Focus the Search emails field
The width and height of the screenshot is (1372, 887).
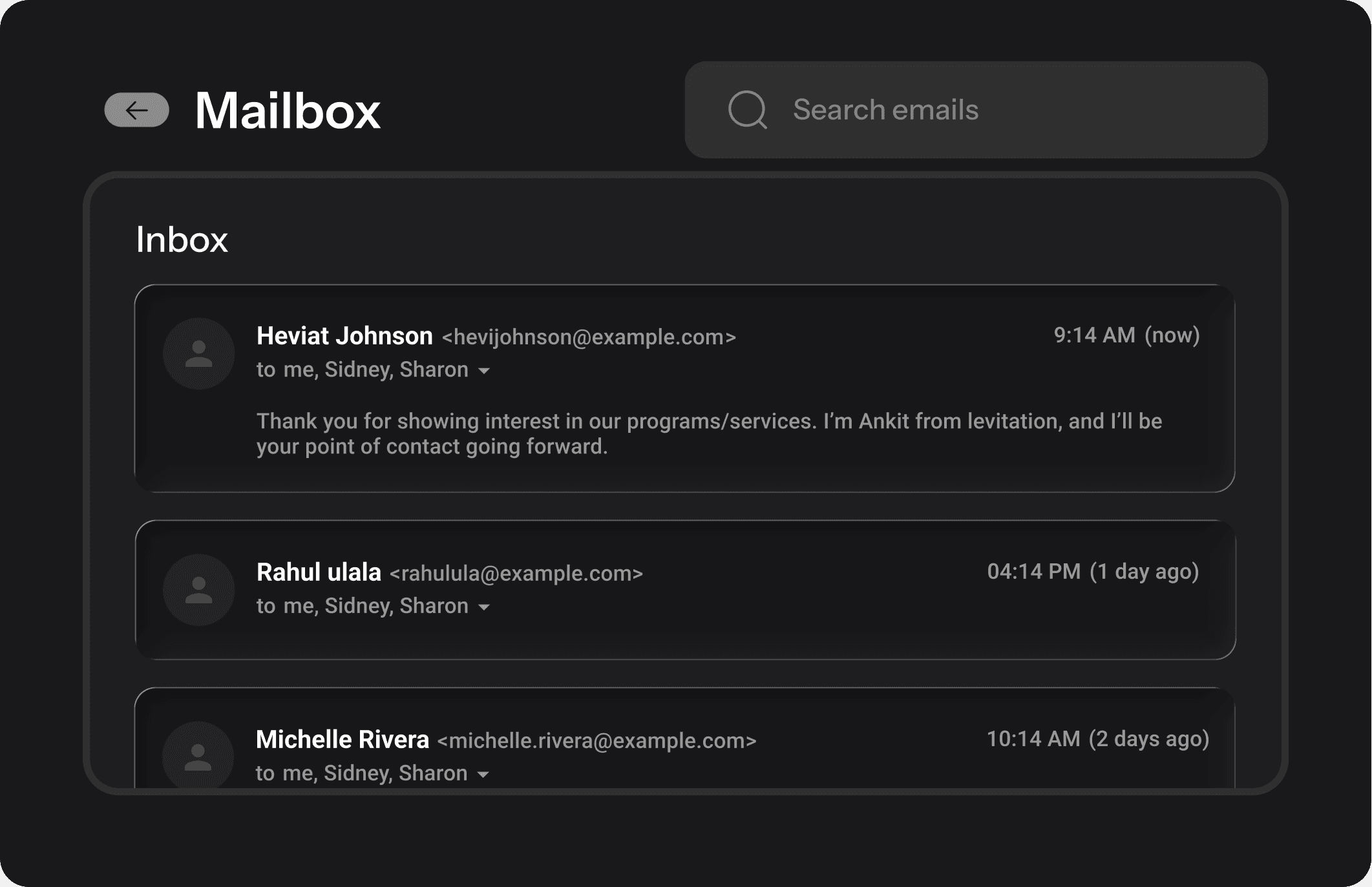pos(995,110)
